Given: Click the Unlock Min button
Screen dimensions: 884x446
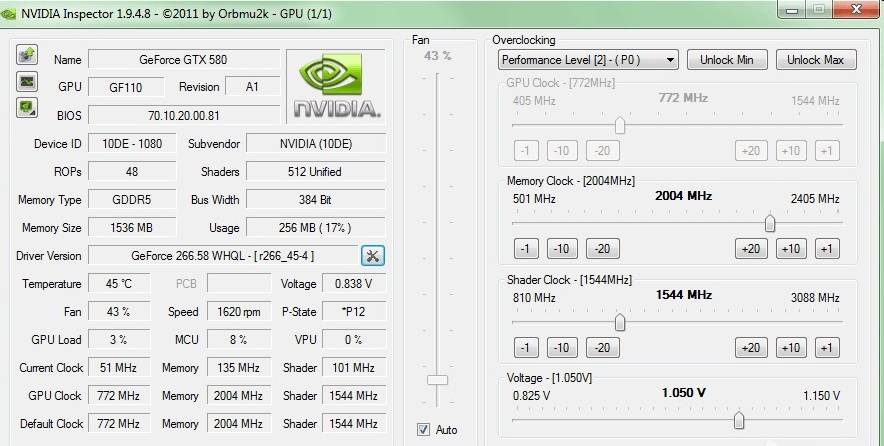Looking at the screenshot, I should [727, 60].
